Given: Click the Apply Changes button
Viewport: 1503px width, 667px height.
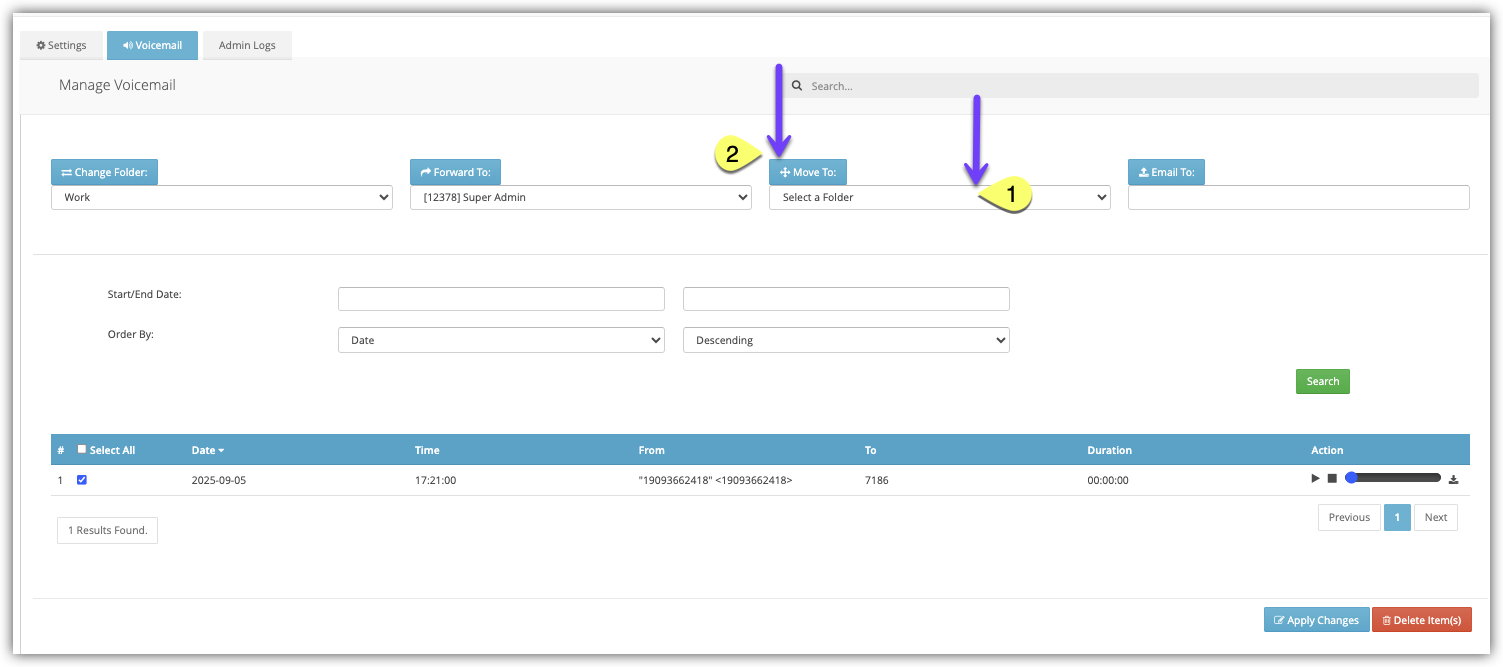Looking at the screenshot, I should tap(1314, 620).
